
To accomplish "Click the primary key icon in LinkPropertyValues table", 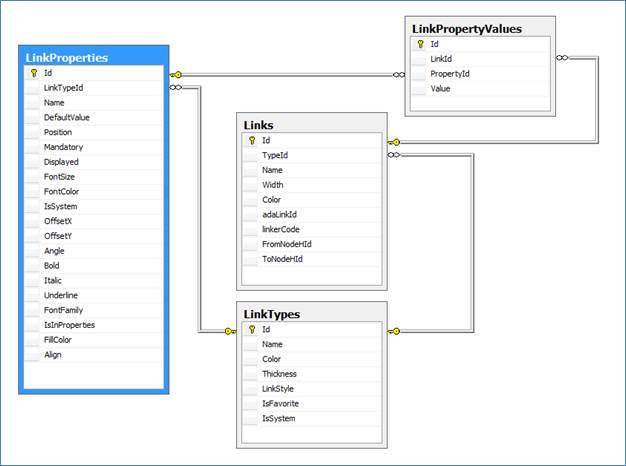I will coord(420,44).
